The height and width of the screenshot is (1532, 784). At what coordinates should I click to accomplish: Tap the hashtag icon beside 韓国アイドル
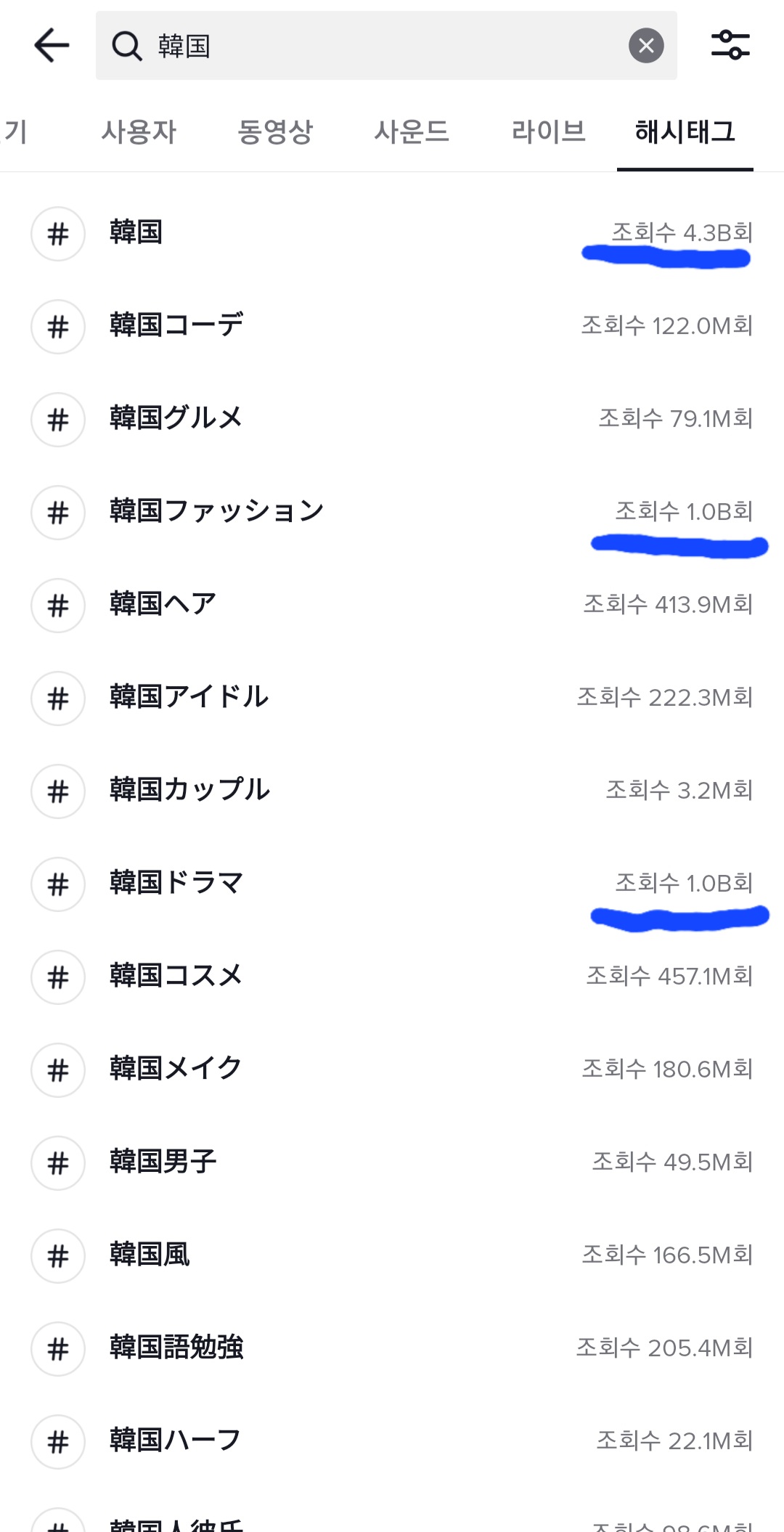[58, 698]
